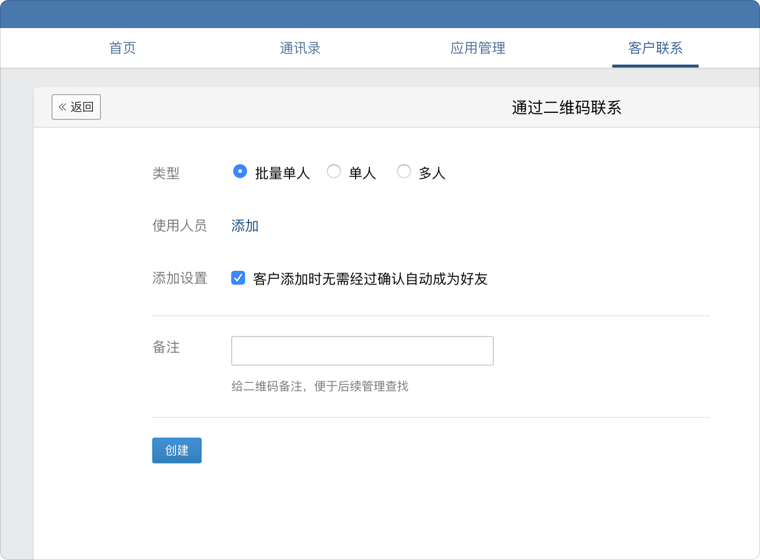Choose the 单人 radio button circle

333,172
